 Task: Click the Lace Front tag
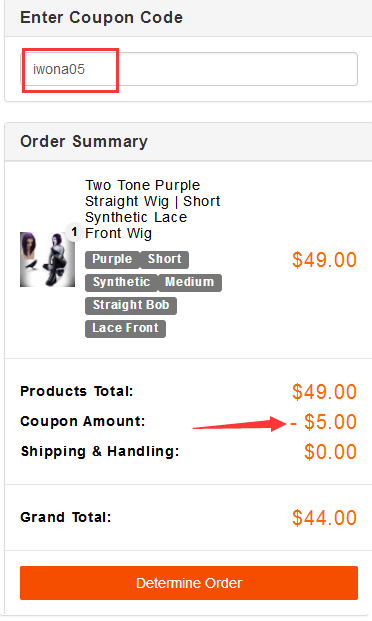[125, 328]
